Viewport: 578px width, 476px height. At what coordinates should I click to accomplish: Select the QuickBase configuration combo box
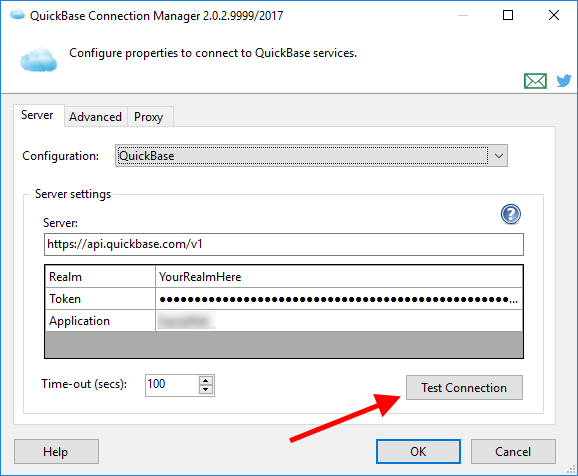coord(311,156)
